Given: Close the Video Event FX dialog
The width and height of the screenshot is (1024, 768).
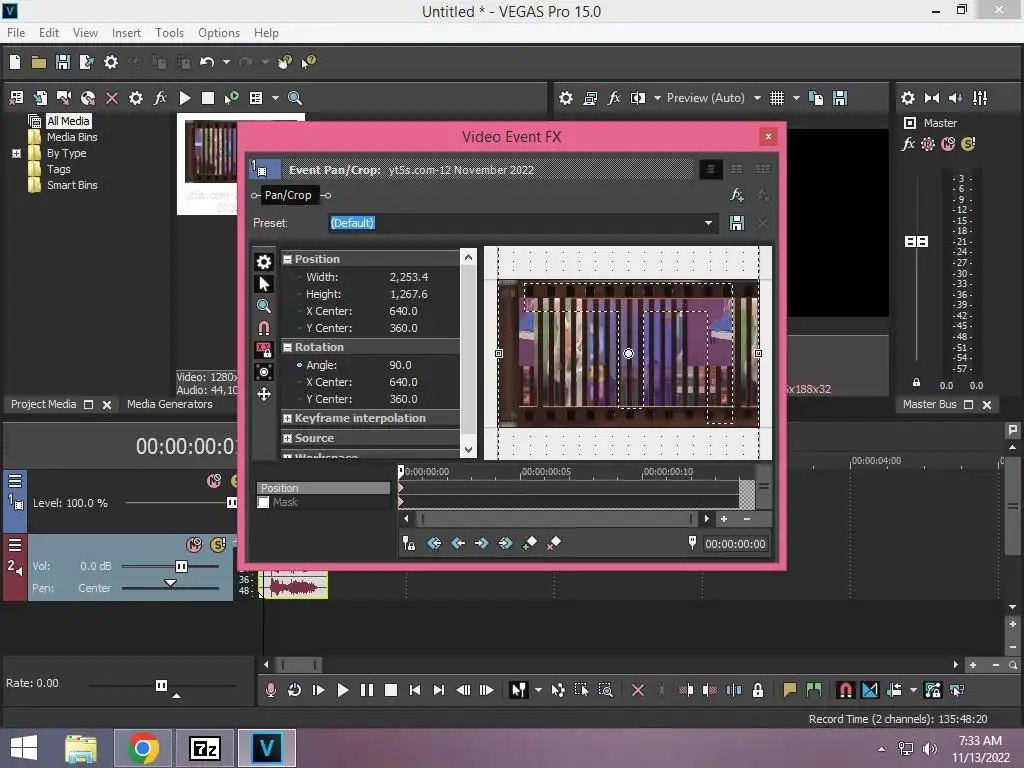Looking at the screenshot, I should pos(768,136).
